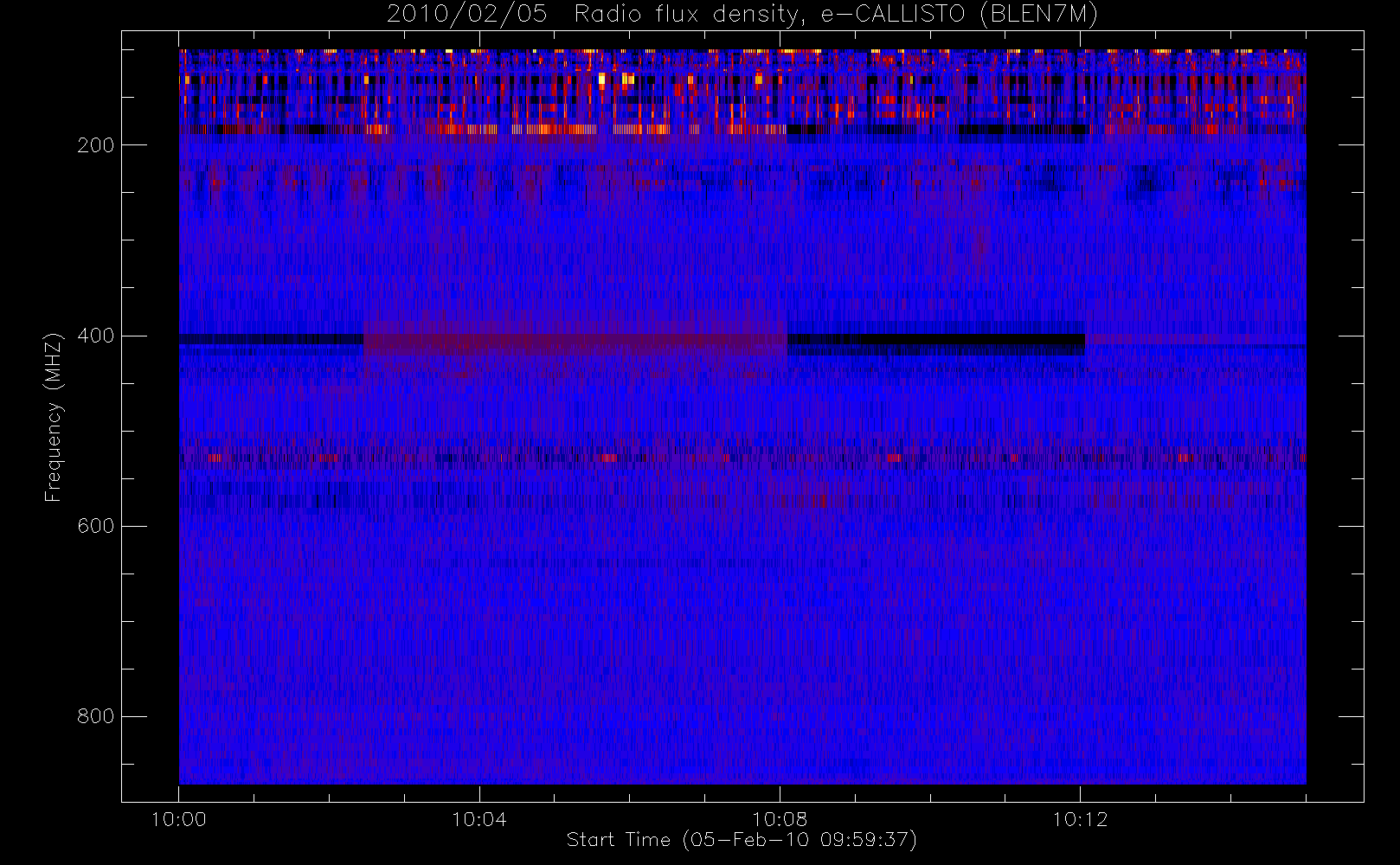The image size is (1400, 865).
Task: Click the 800 frequency tick label
Action: [x=95, y=716]
